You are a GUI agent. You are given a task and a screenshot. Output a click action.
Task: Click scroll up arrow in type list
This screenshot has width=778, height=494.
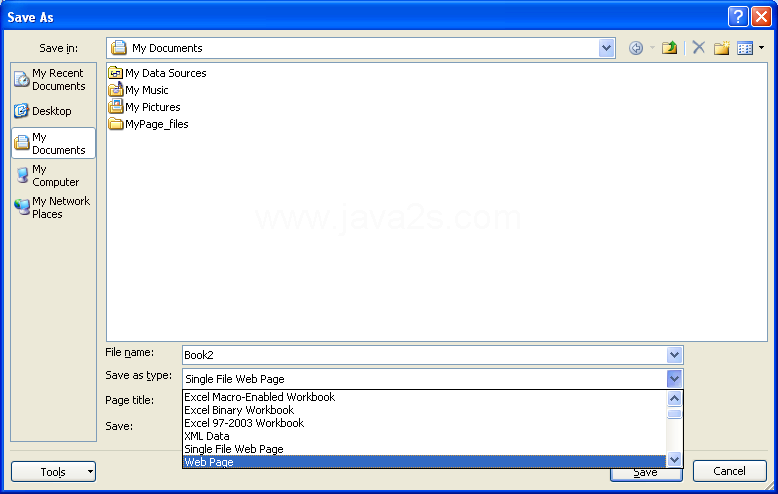(x=674, y=398)
